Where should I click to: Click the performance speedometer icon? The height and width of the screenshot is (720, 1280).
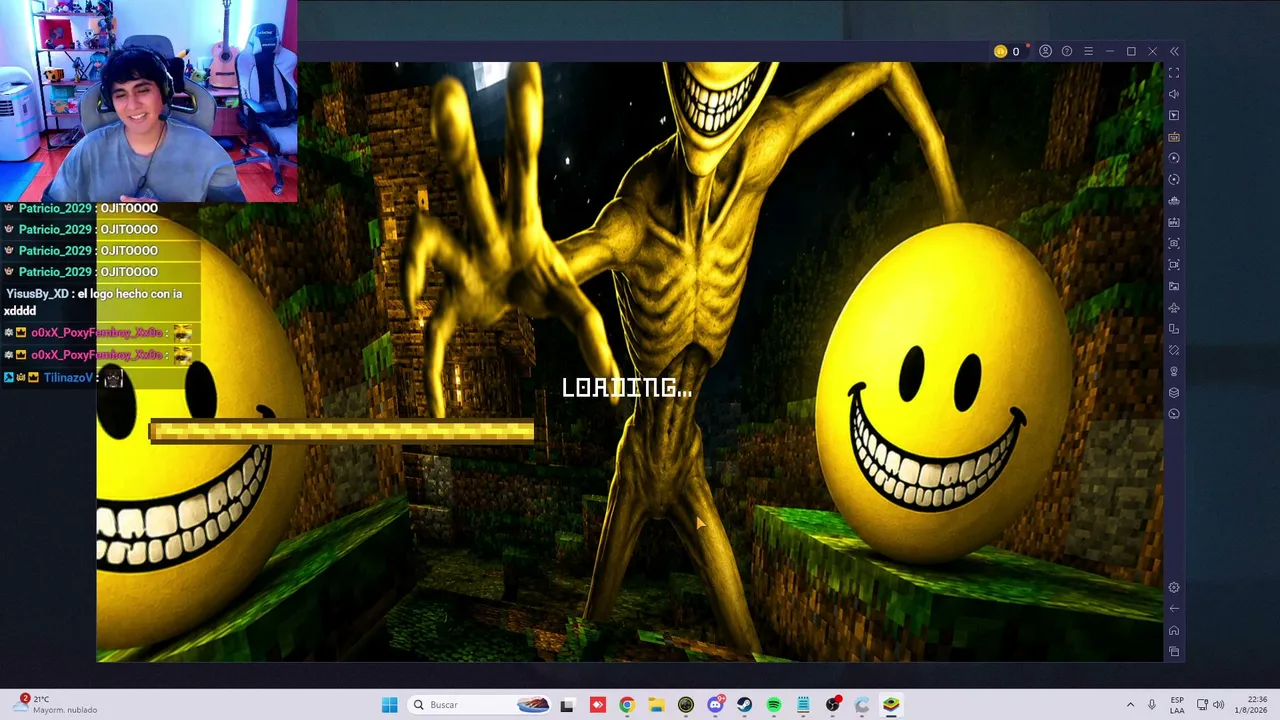point(1174,414)
